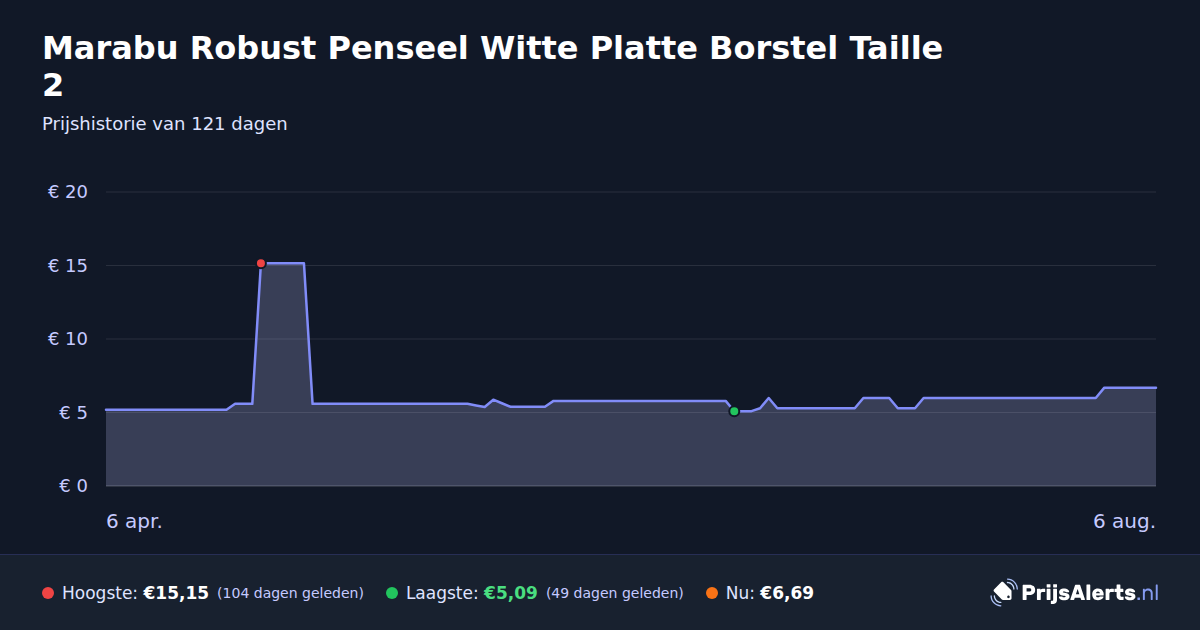Viewport: 1200px width, 630px height.
Task: Click the € 10 axis label
Action: pyautogui.click(x=68, y=339)
